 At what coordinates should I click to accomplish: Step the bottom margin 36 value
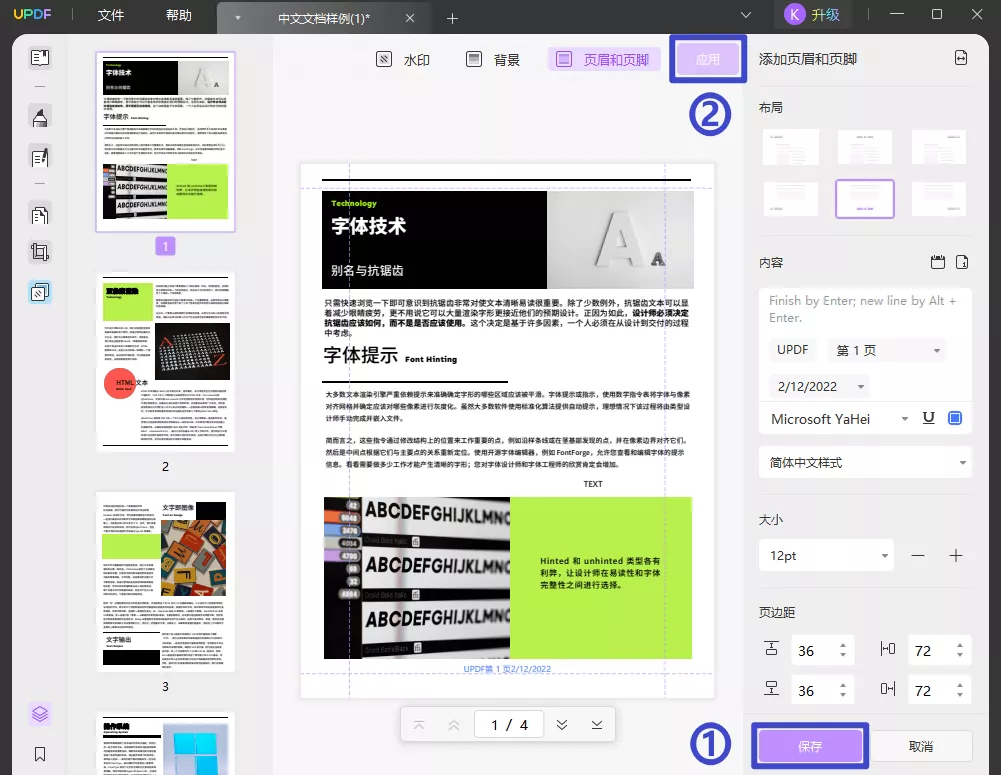point(843,690)
